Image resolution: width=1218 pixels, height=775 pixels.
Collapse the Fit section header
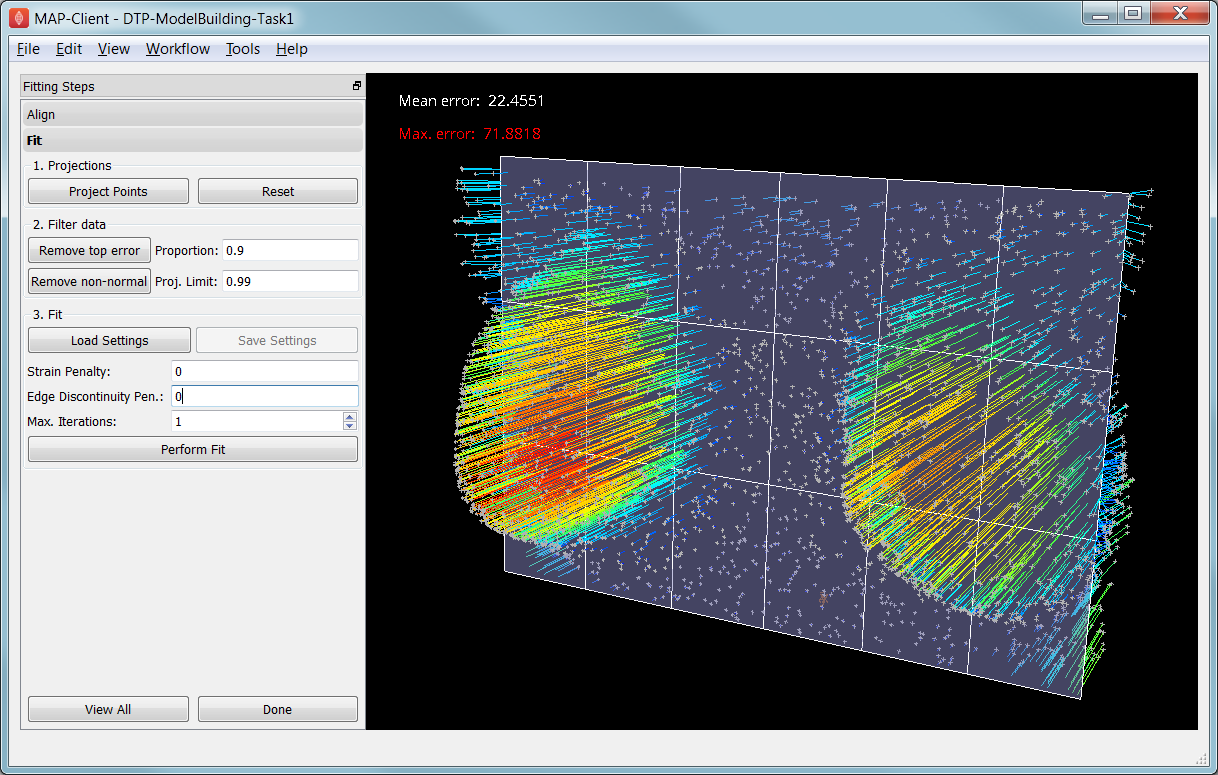pos(192,141)
